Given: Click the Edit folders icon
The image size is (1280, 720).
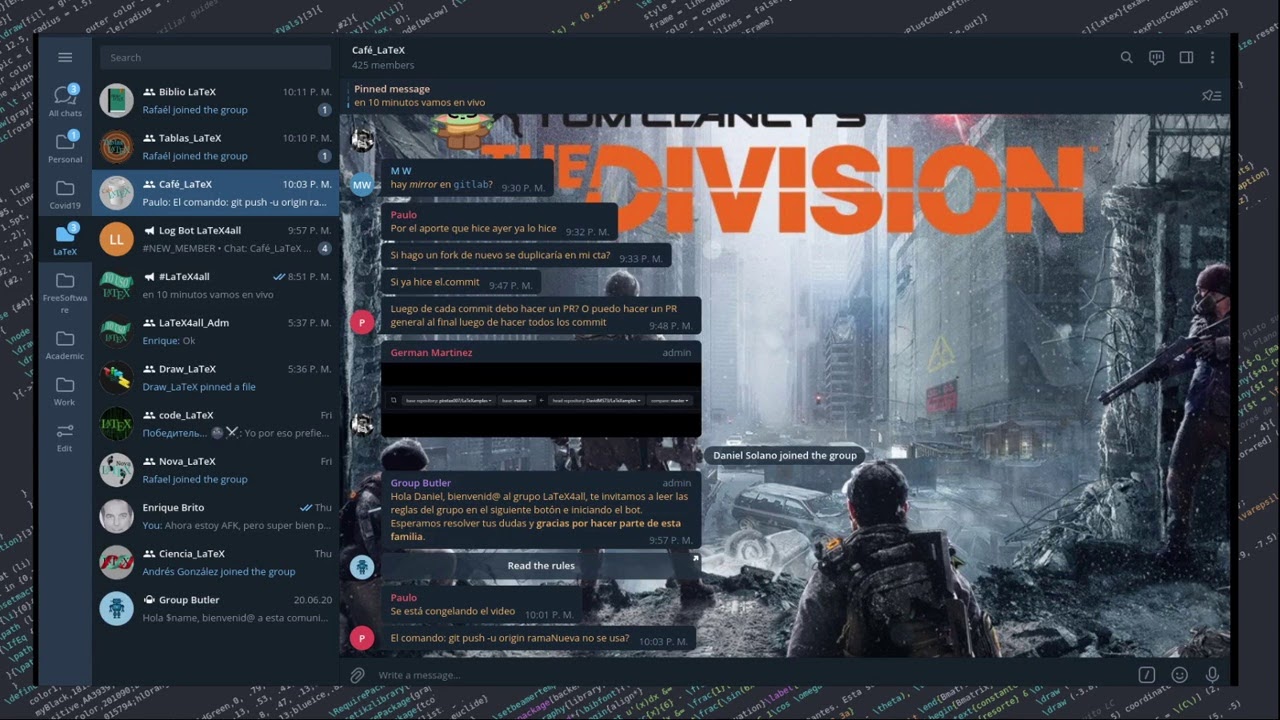Looking at the screenshot, I should click(x=65, y=436).
